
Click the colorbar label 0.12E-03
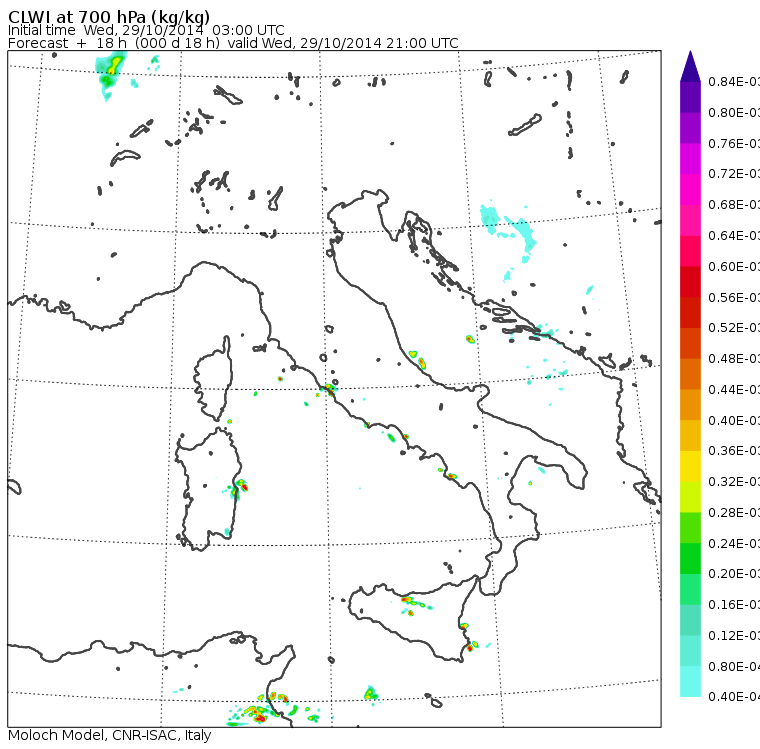coord(734,635)
